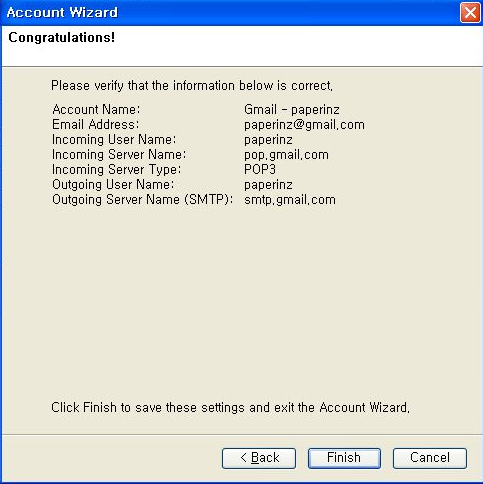
Task: Click the Gmail - paperinz account name value
Action: [x=292, y=109]
